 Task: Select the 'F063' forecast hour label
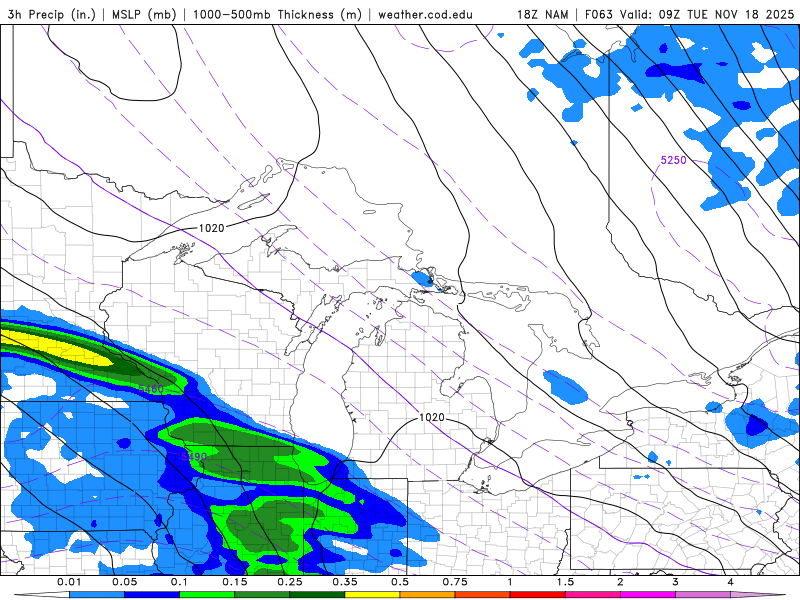click(x=599, y=14)
